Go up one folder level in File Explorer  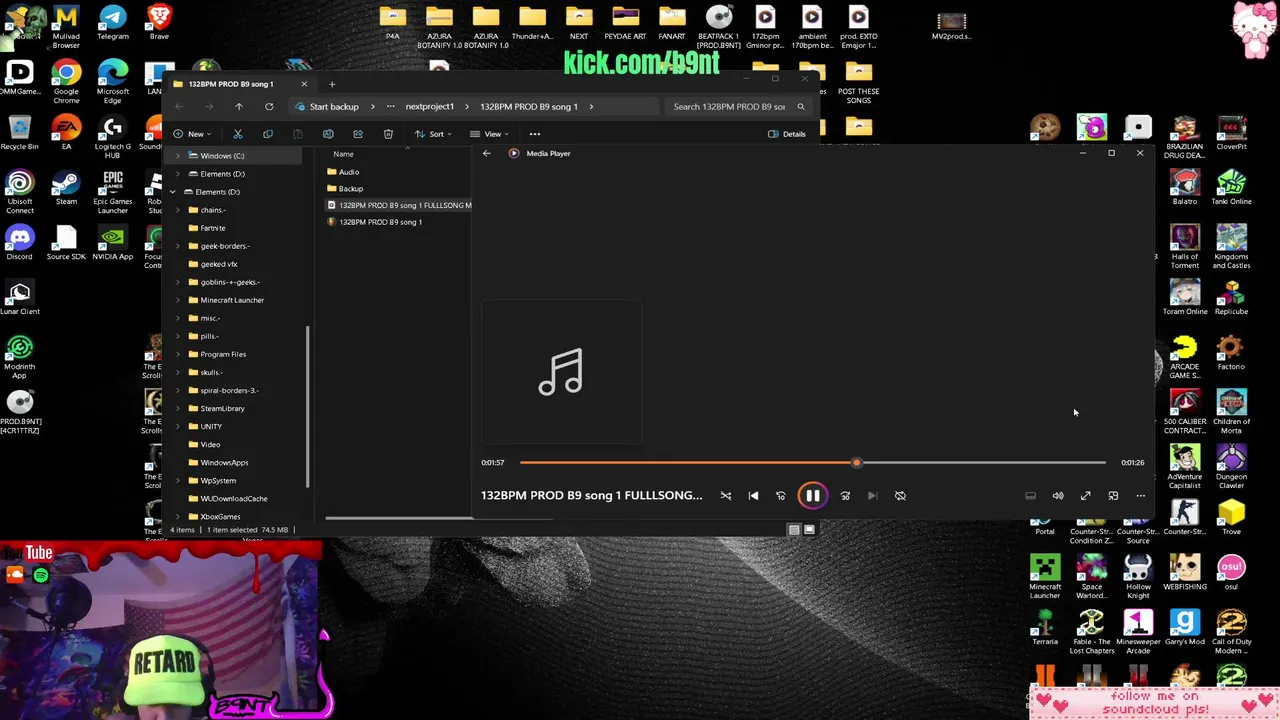pyautogui.click(x=238, y=106)
